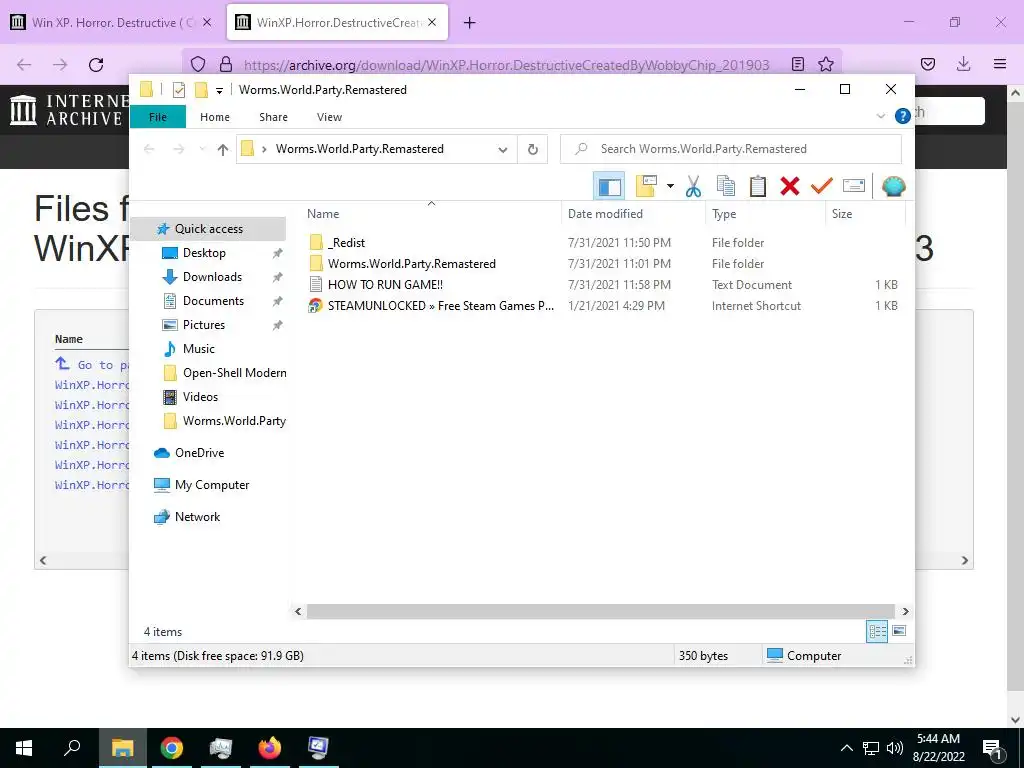Open the View ribbon tab
Screen dimensions: 1024x768
click(x=329, y=117)
